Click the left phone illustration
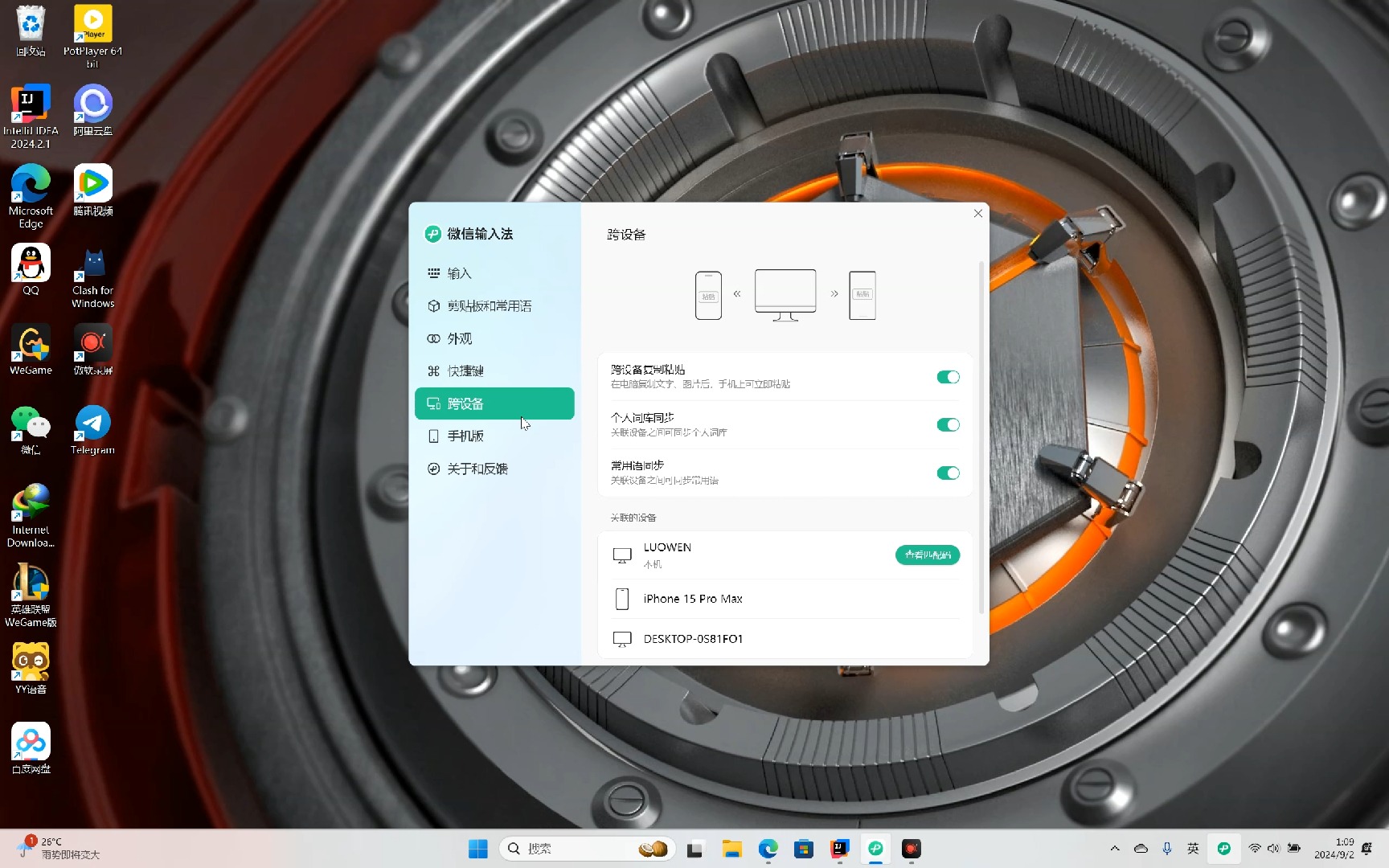The width and height of the screenshot is (1389, 868). [x=708, y=295]
